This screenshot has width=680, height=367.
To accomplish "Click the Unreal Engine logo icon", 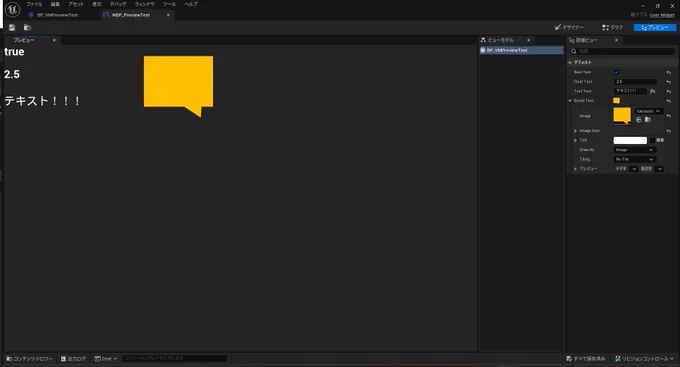I will (13, 9).
